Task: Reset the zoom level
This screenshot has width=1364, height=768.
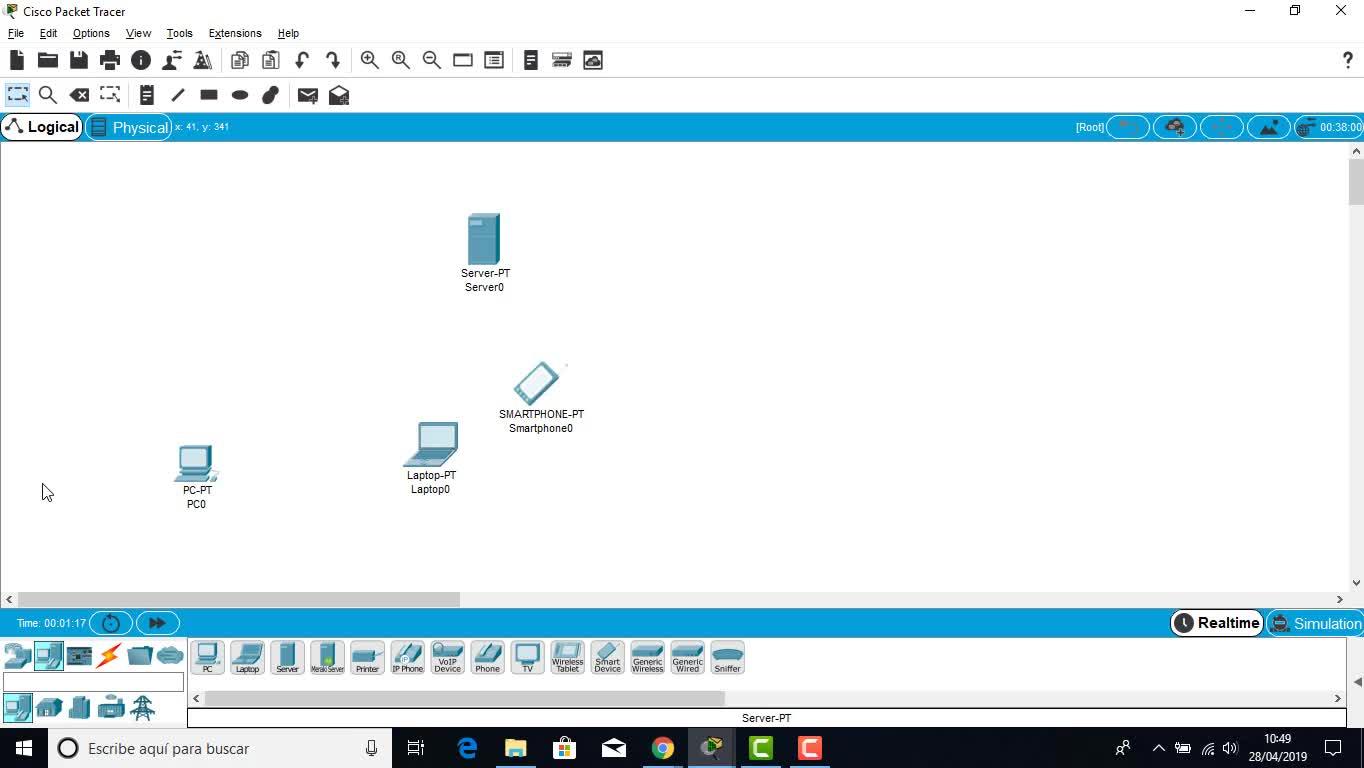Action: coord(401,60)
